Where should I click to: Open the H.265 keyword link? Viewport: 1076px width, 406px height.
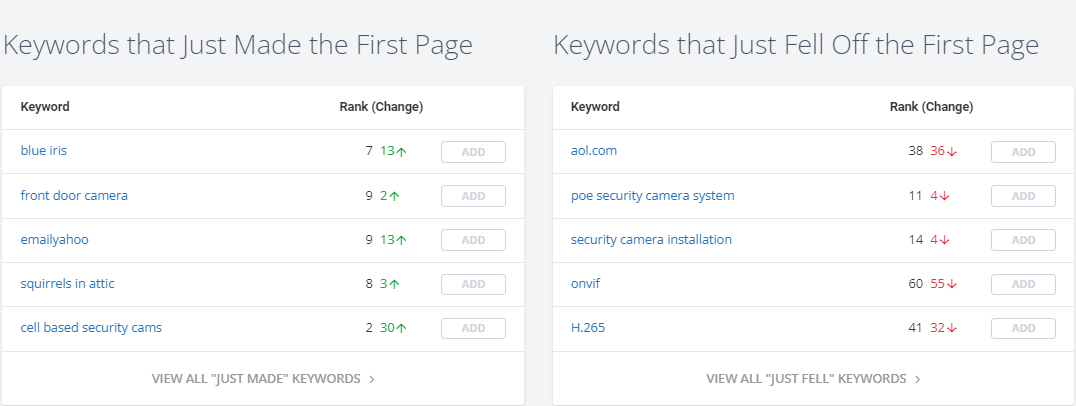(588, 328)
